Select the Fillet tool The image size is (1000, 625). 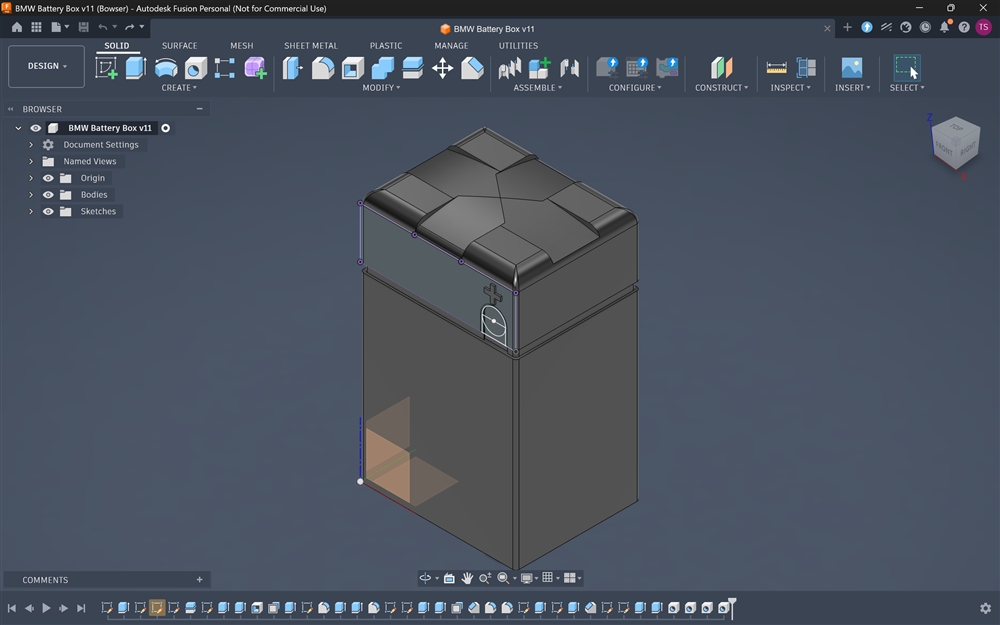click(323, 68)
